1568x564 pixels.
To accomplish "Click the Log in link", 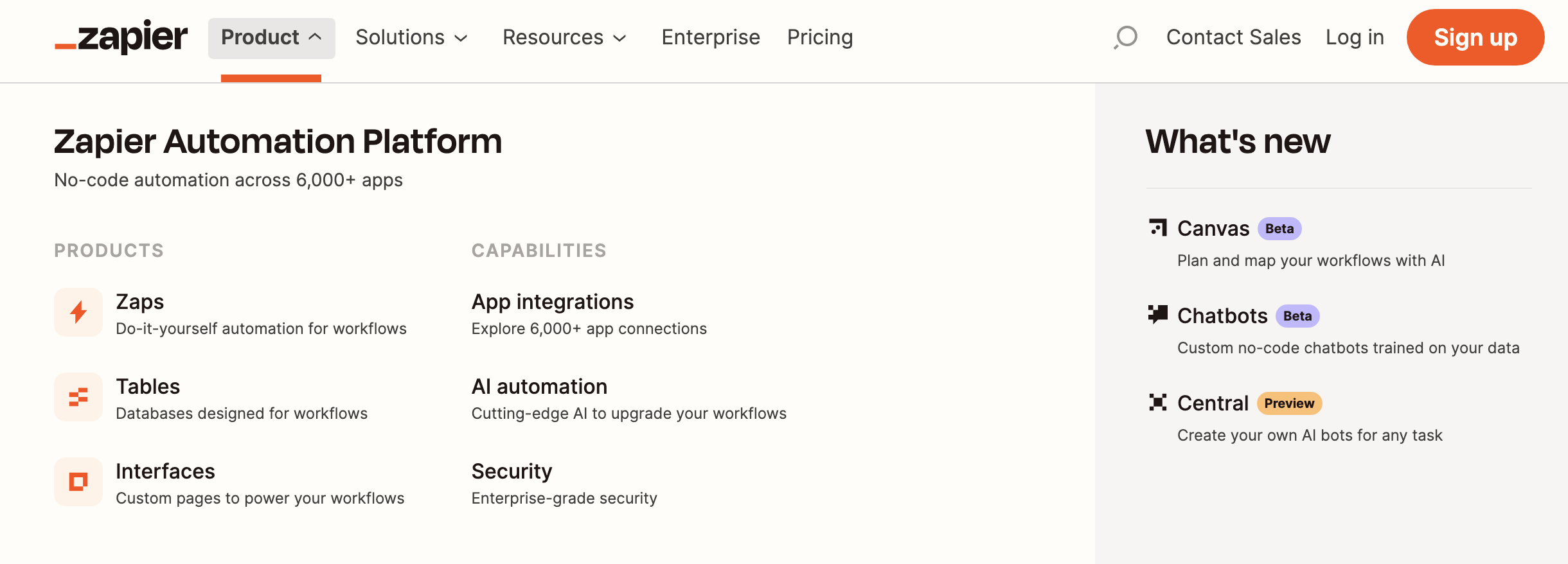I will tap(1355, 38).
